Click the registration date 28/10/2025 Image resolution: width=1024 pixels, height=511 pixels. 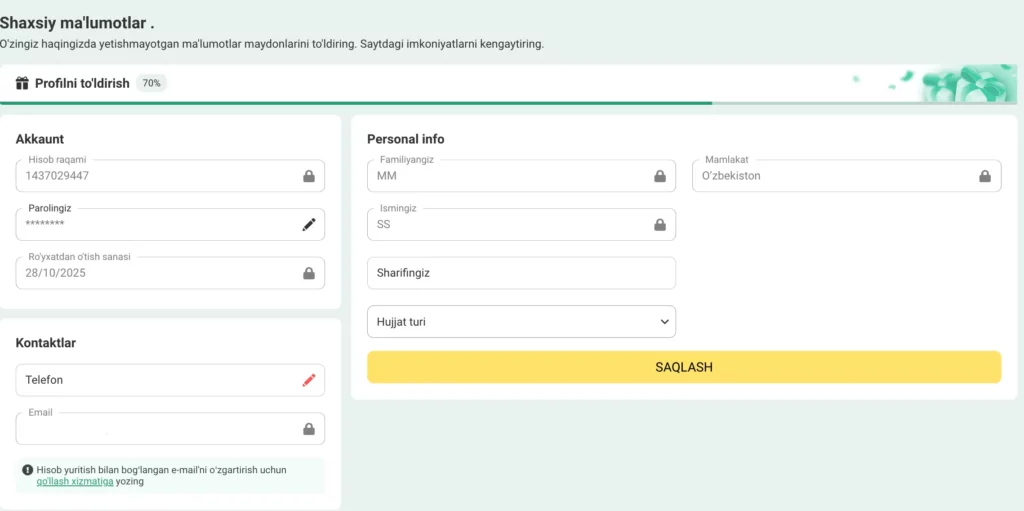tap(56, 273)
